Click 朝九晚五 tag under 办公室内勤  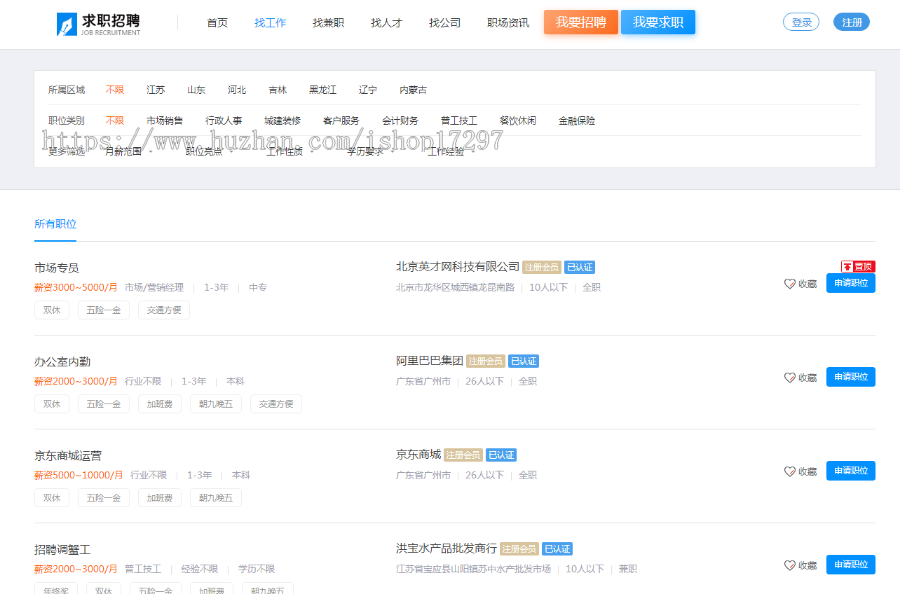coord(216,404)
